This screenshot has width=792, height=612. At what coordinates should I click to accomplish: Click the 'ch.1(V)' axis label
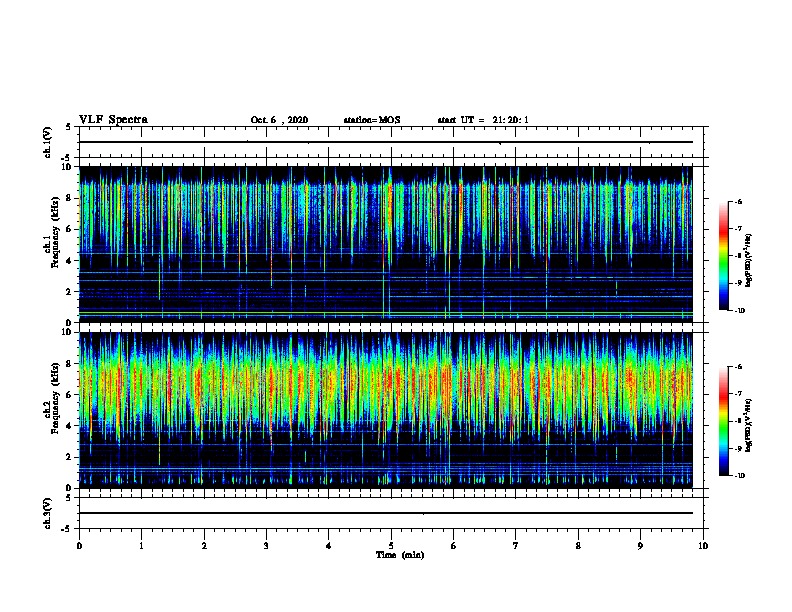[48, 142]
